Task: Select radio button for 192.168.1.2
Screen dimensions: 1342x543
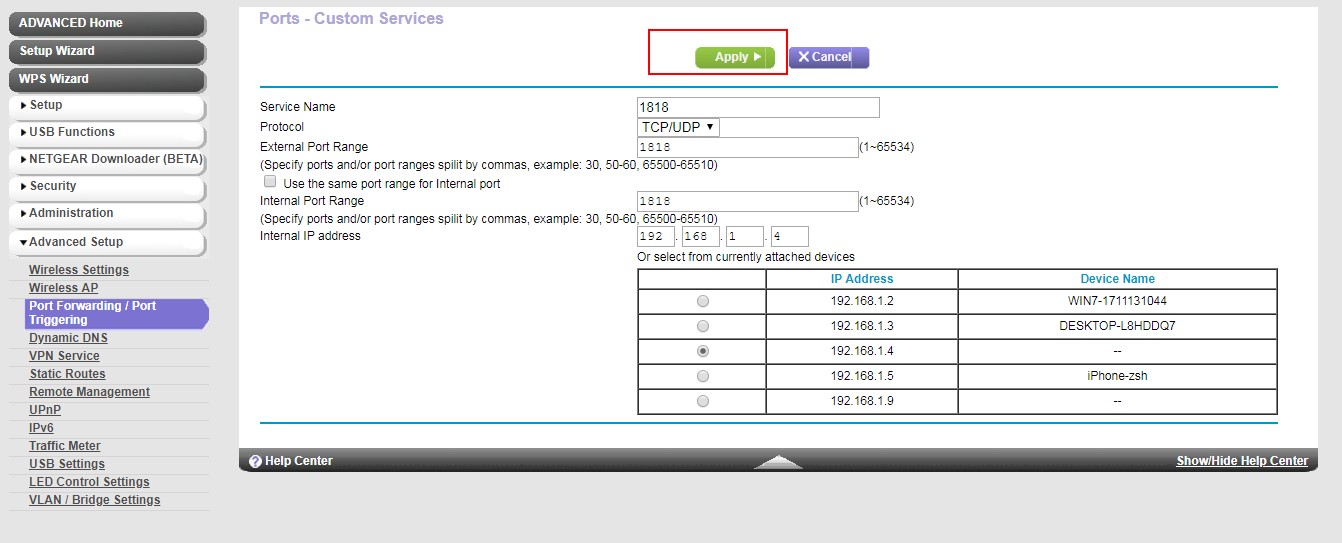Action: 703,301
